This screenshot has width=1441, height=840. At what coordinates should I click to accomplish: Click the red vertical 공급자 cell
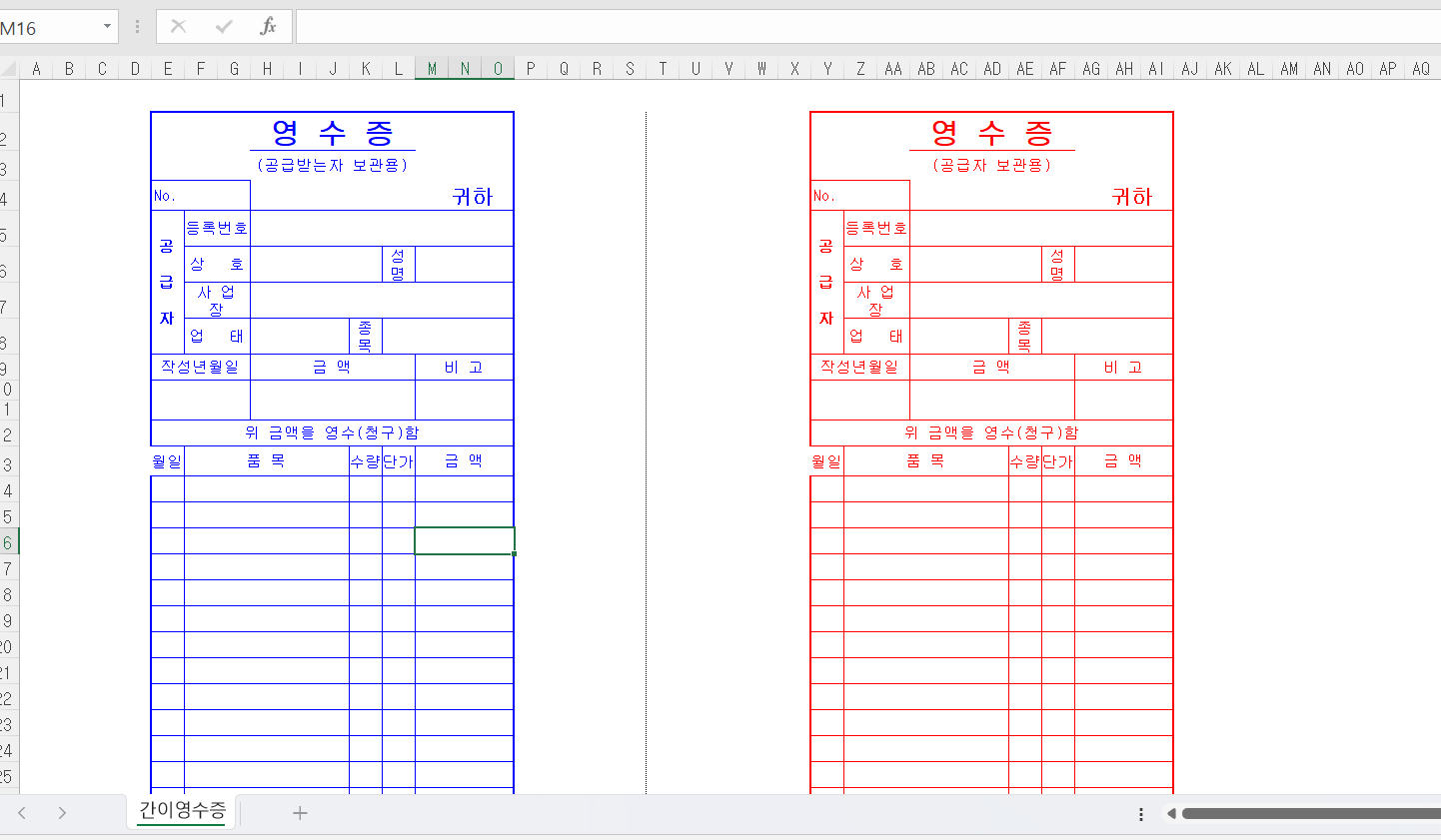tap(826, 282)
